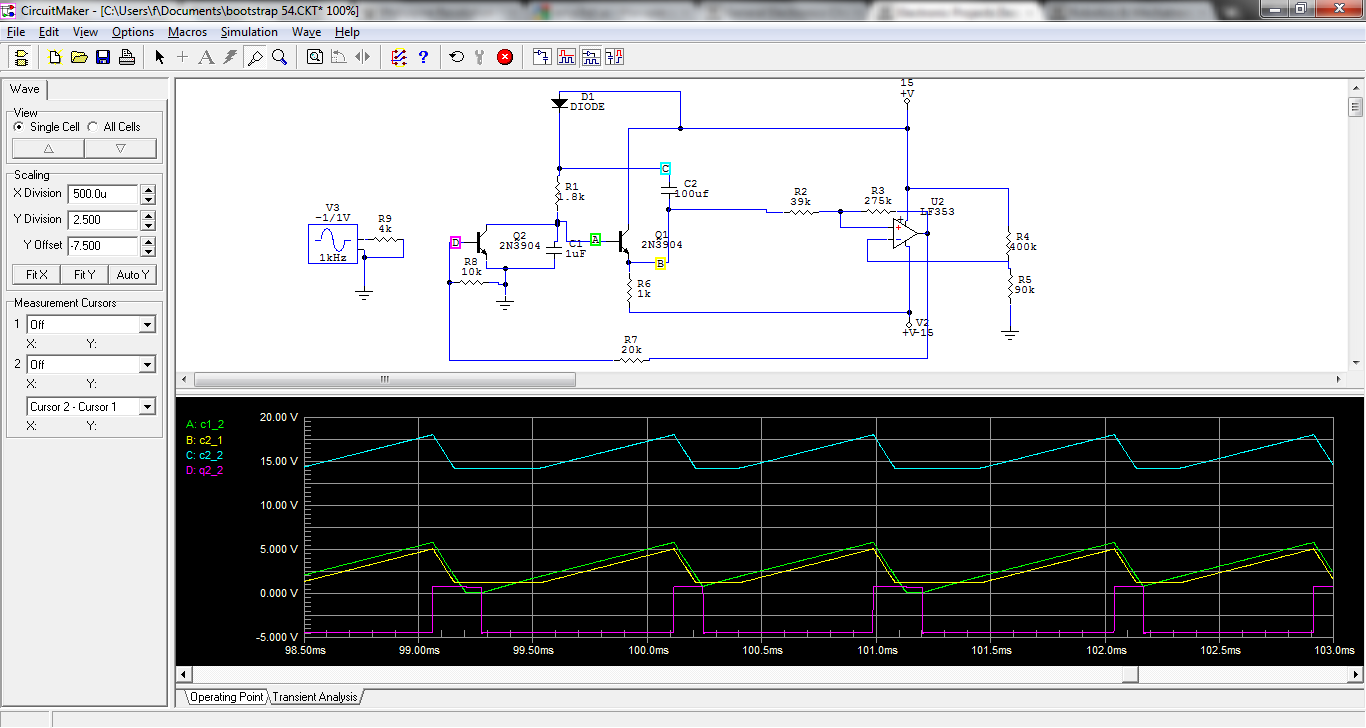Click the last waveform toolbar icon
The image size is (1366, 728).
coord(614,57)
